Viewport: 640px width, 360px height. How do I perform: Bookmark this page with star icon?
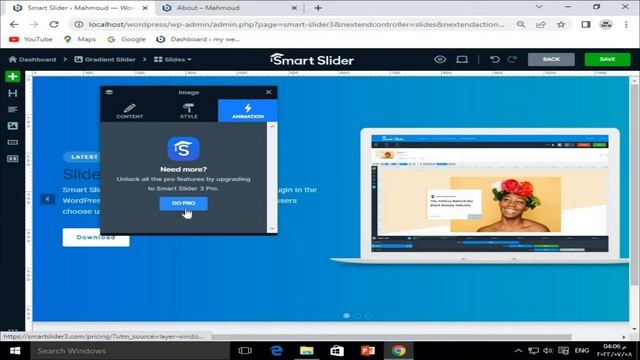pyautogui.click(x=561, y=24)
